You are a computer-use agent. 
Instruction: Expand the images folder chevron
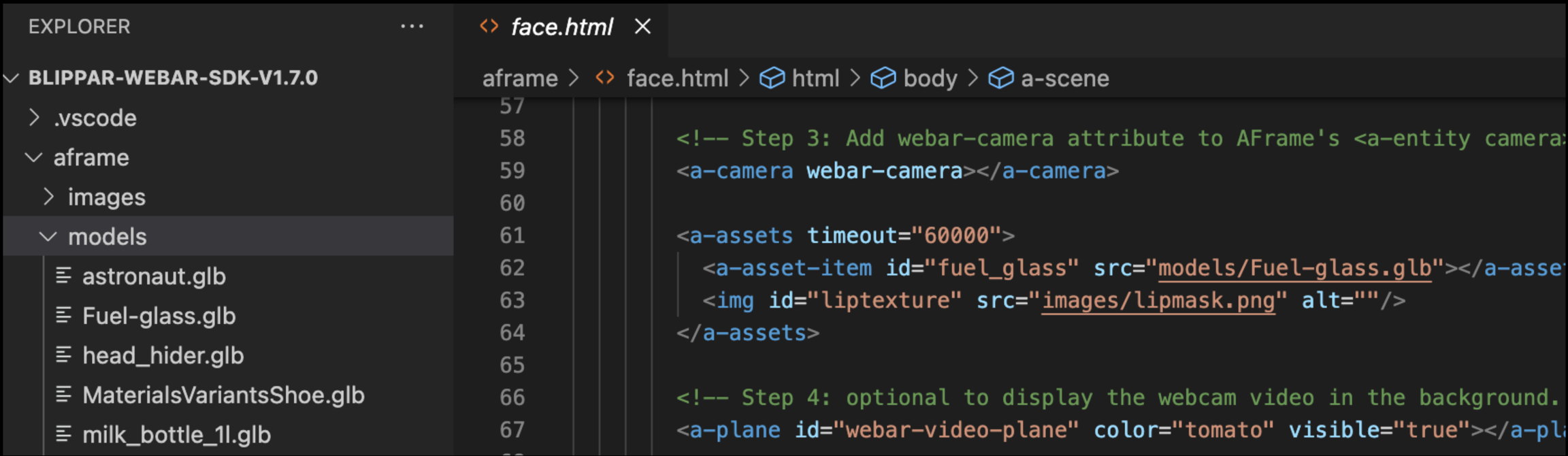48,197
